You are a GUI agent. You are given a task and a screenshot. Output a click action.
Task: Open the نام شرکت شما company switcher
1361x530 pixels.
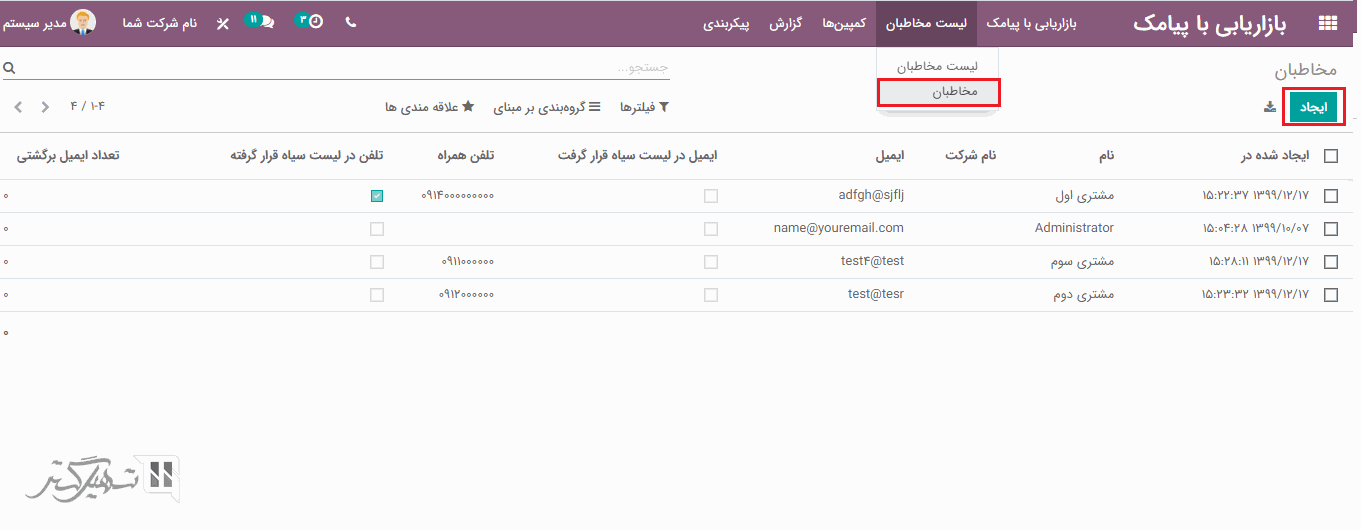pos(160,22)
